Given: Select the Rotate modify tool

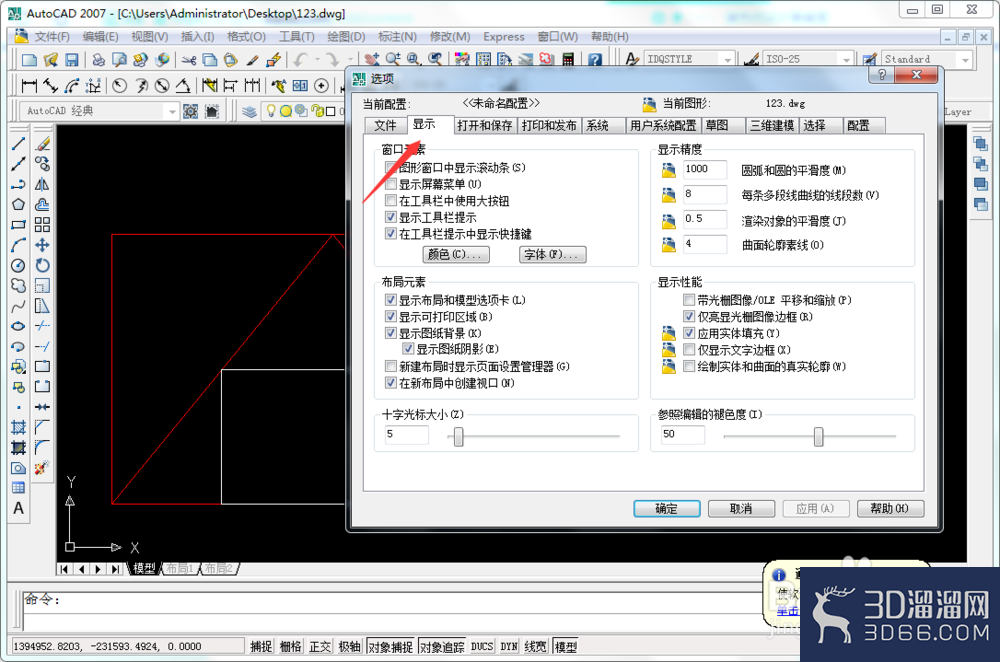Looking at the screenshot, I should 42,265.
